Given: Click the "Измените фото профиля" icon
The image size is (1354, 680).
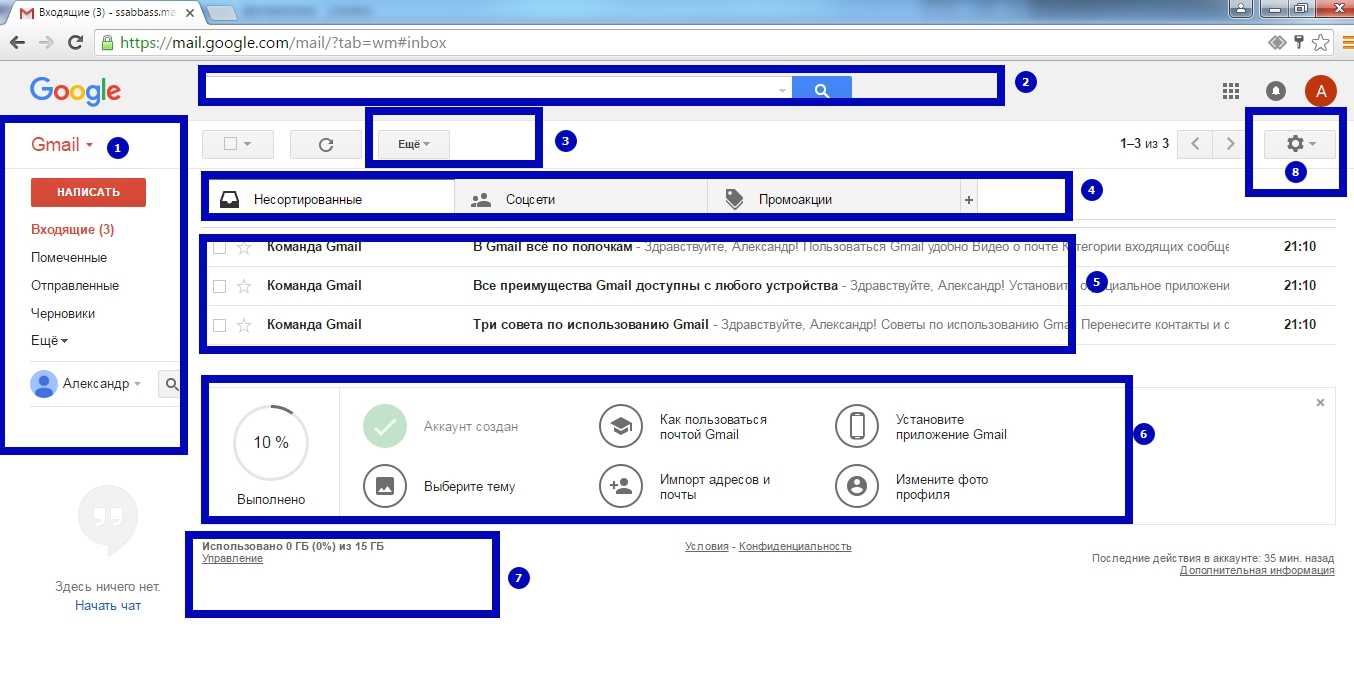Looking at the screenshot, I should tap(856, 486).
